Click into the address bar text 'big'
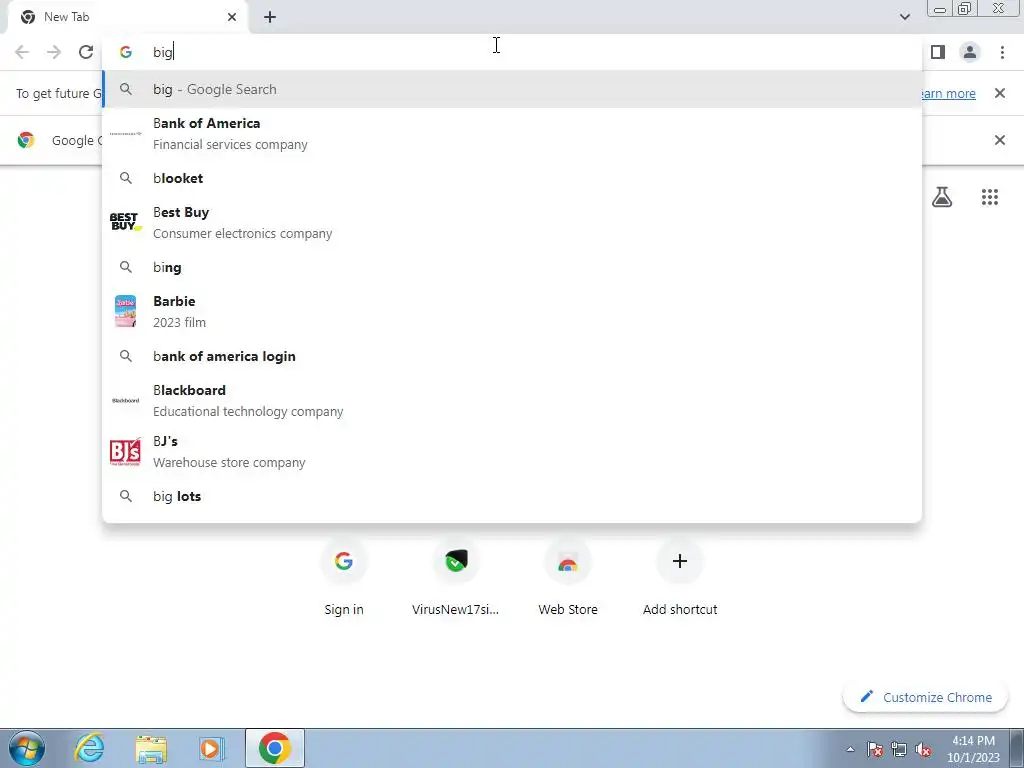This screenshot has height=768, width=1024. (163, 52)
